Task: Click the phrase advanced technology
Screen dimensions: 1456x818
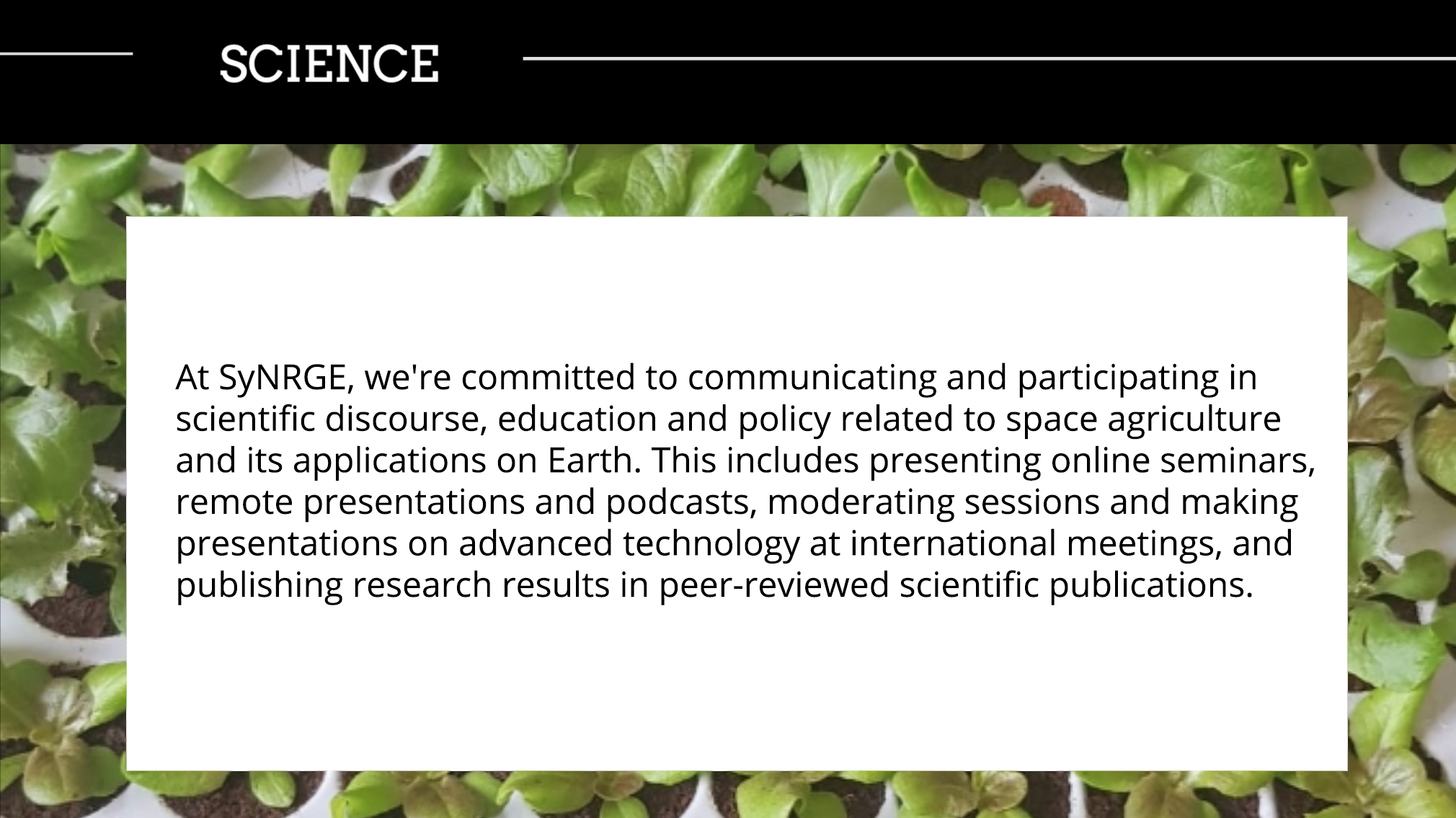Action: pyautogui.click(x=629, y=544)
